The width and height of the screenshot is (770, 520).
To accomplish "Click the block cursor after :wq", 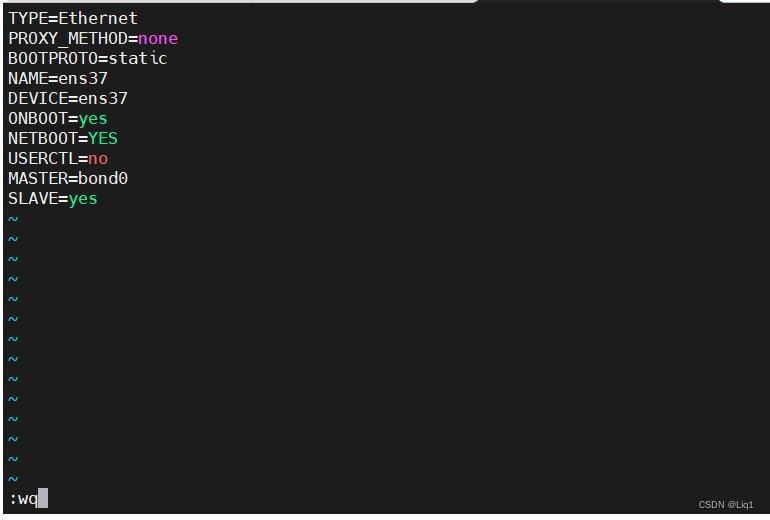I will (x=43, y=498).
